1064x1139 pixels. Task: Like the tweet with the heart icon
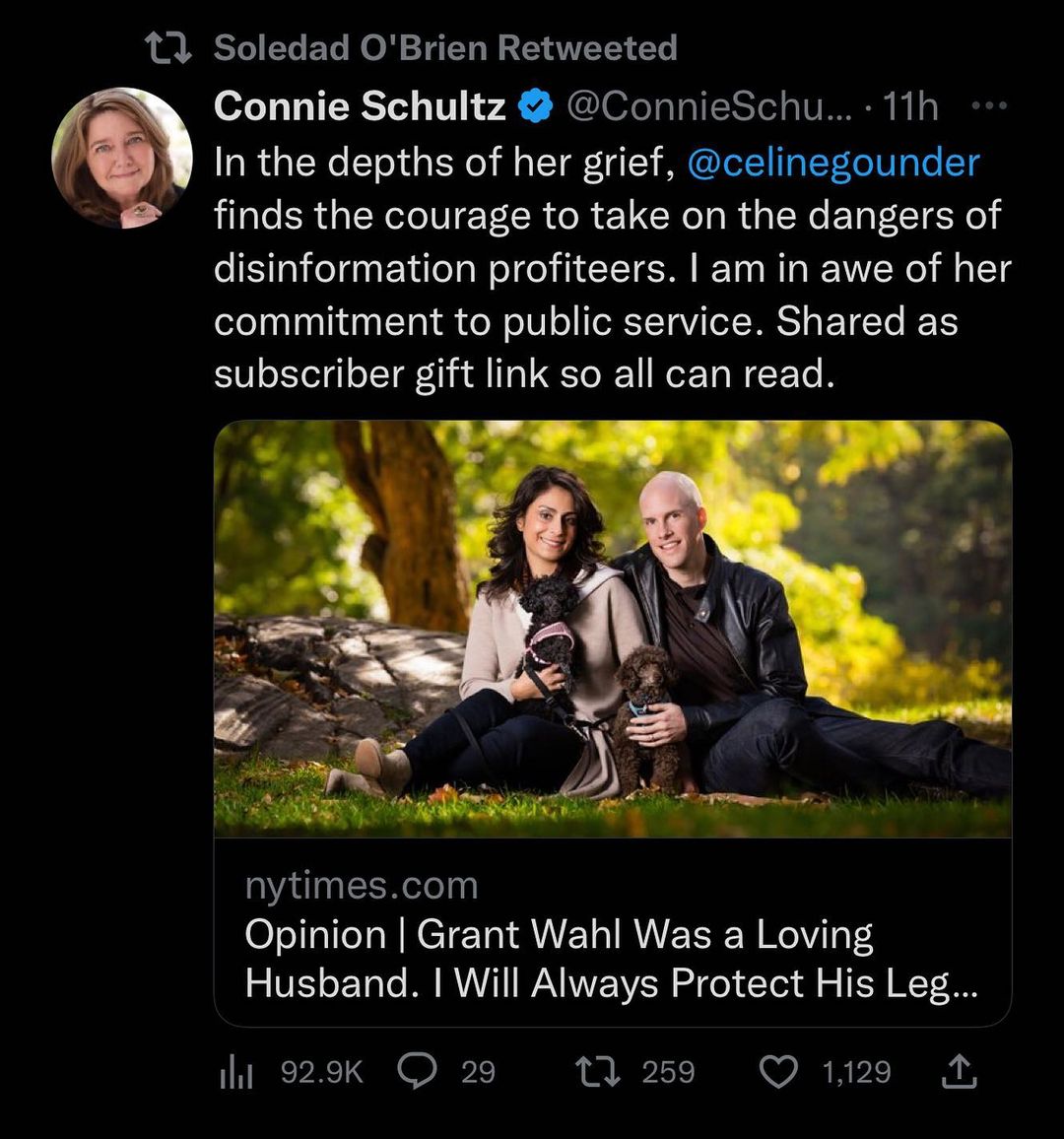779,1071
